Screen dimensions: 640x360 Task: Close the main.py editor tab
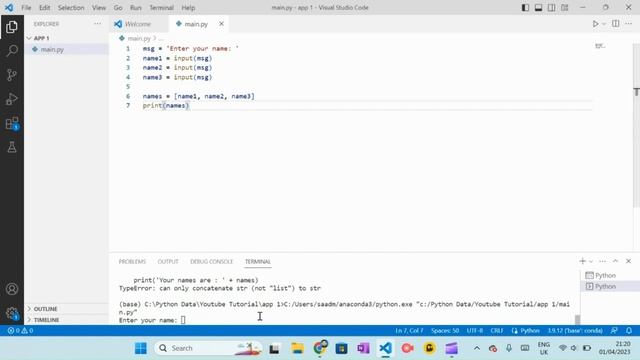221,24
